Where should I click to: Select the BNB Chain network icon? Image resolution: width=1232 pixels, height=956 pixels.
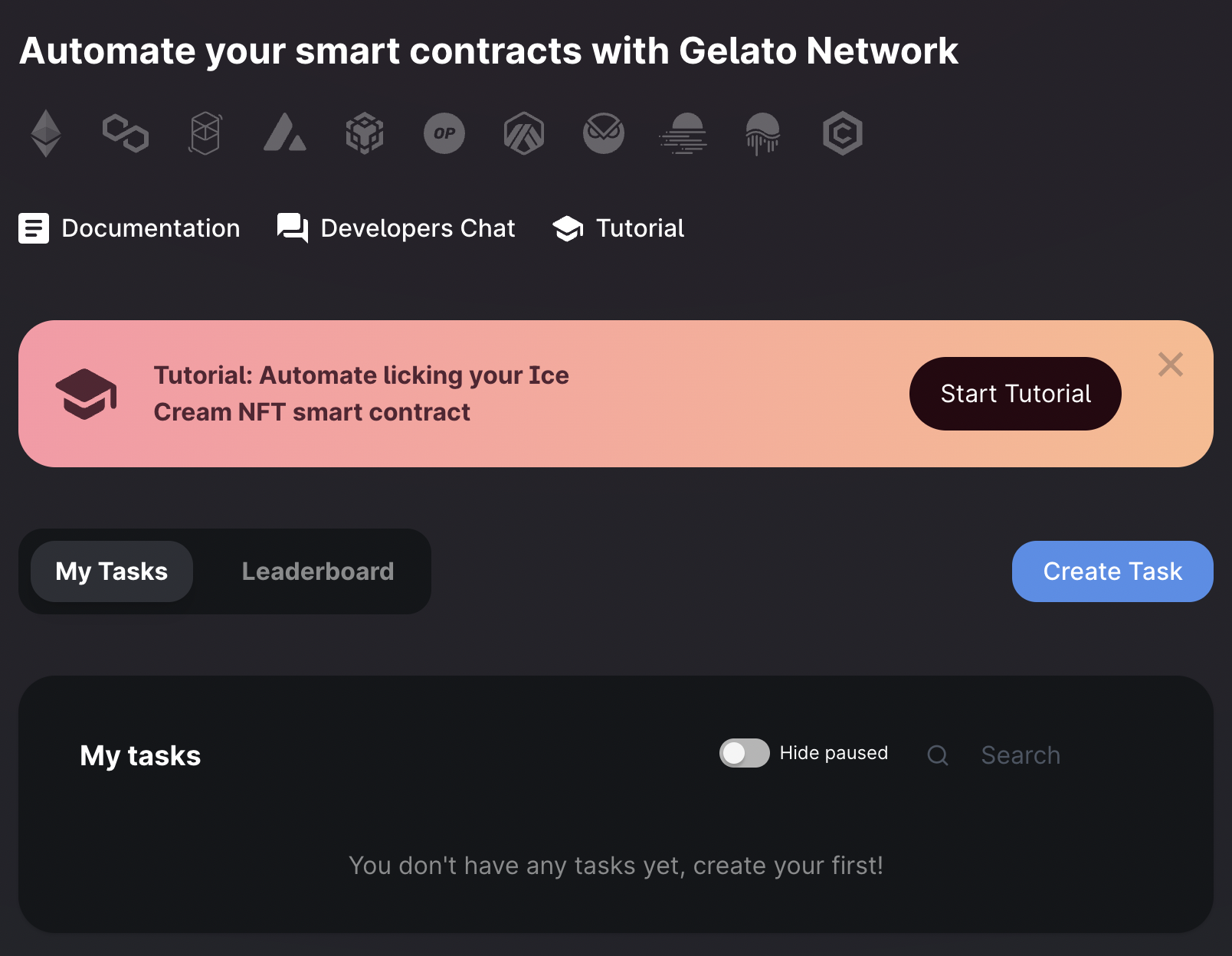(365, 133)
